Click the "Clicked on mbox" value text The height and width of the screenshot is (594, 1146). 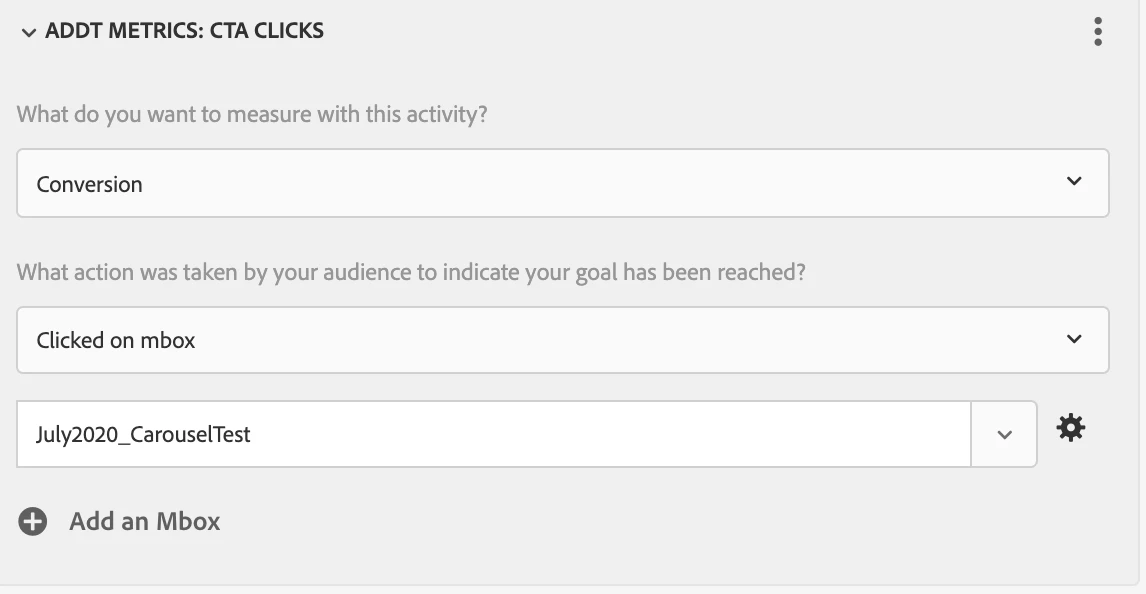click(x=116, y=340)
